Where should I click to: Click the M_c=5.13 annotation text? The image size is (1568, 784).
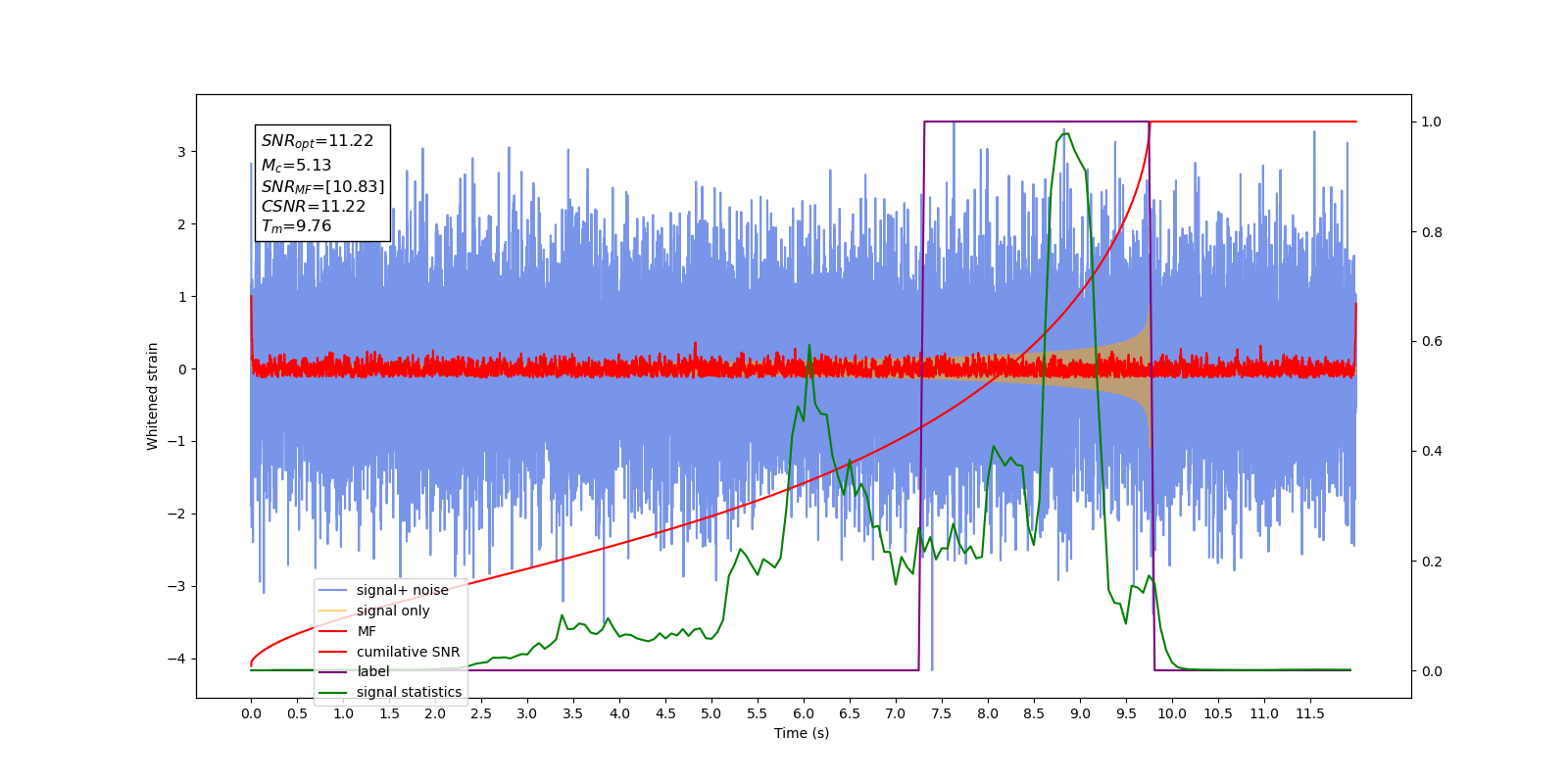296,166
